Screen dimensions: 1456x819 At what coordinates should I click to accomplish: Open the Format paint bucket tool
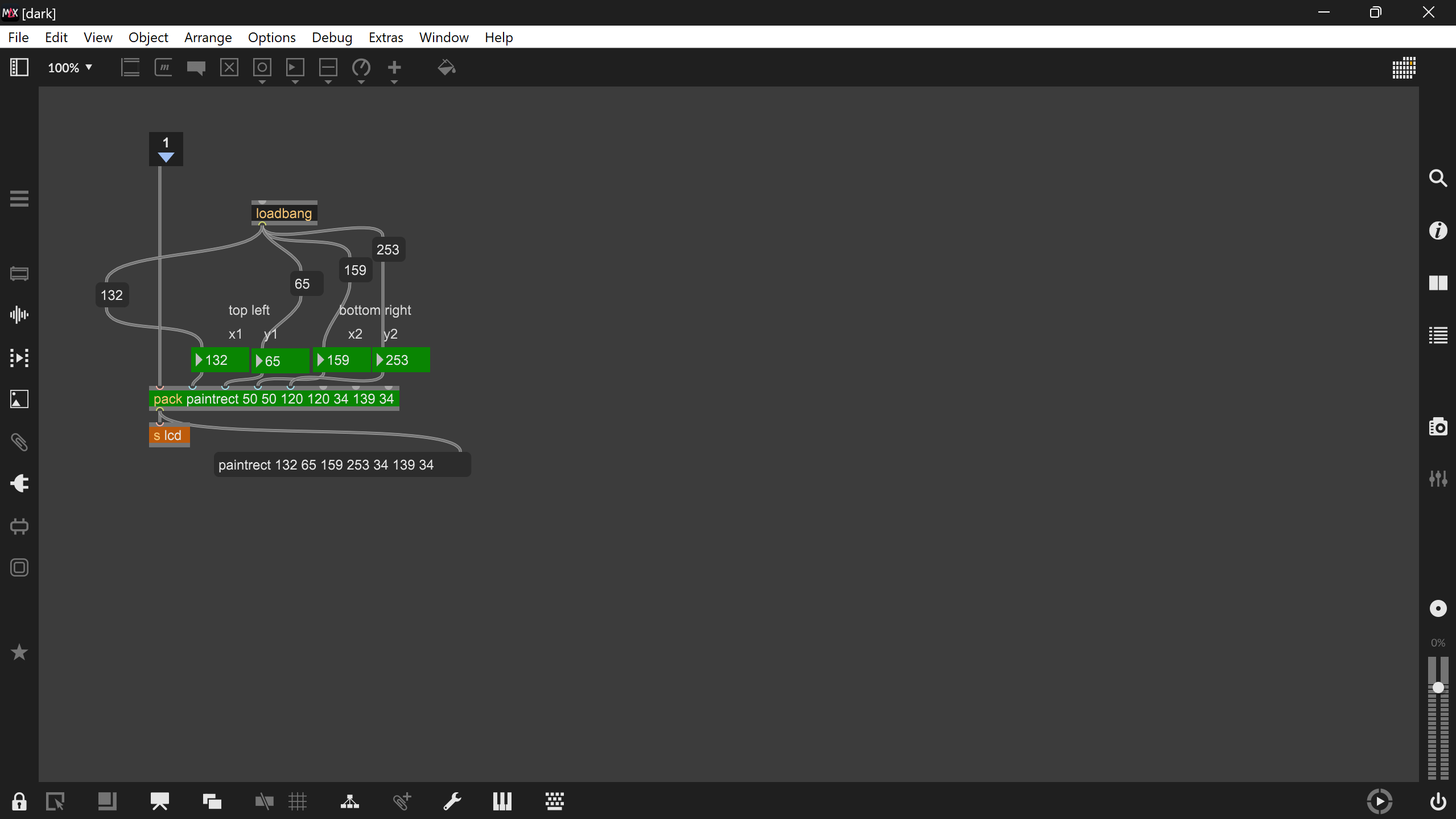446,68
